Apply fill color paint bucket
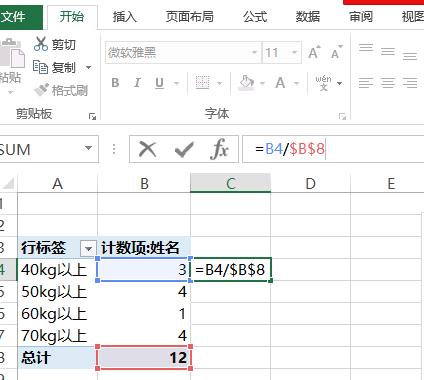 (246, 83)
